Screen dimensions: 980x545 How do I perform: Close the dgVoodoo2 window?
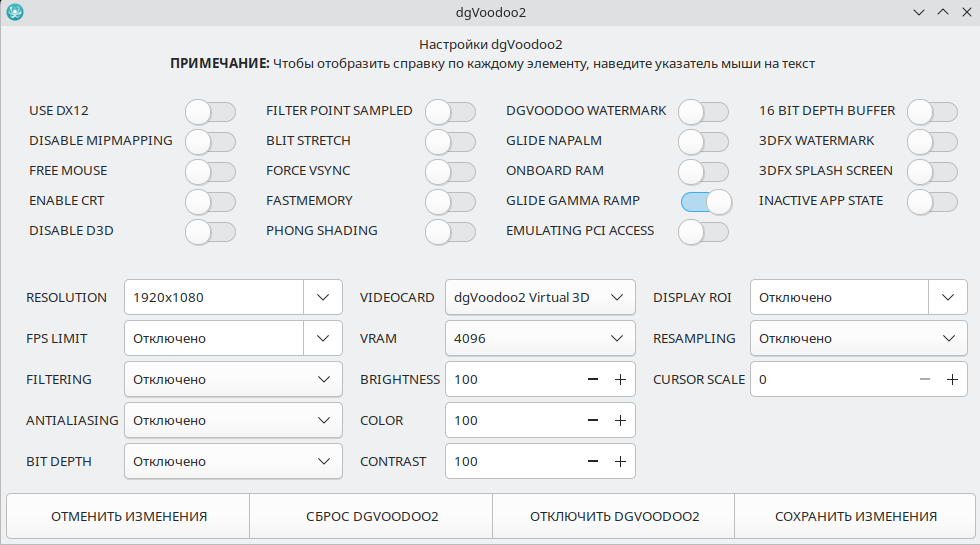tap(966, 12)
